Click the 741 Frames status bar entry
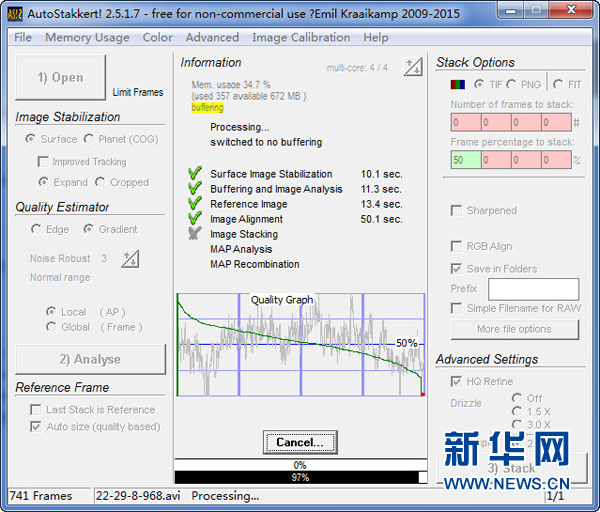 click(41, 496)
